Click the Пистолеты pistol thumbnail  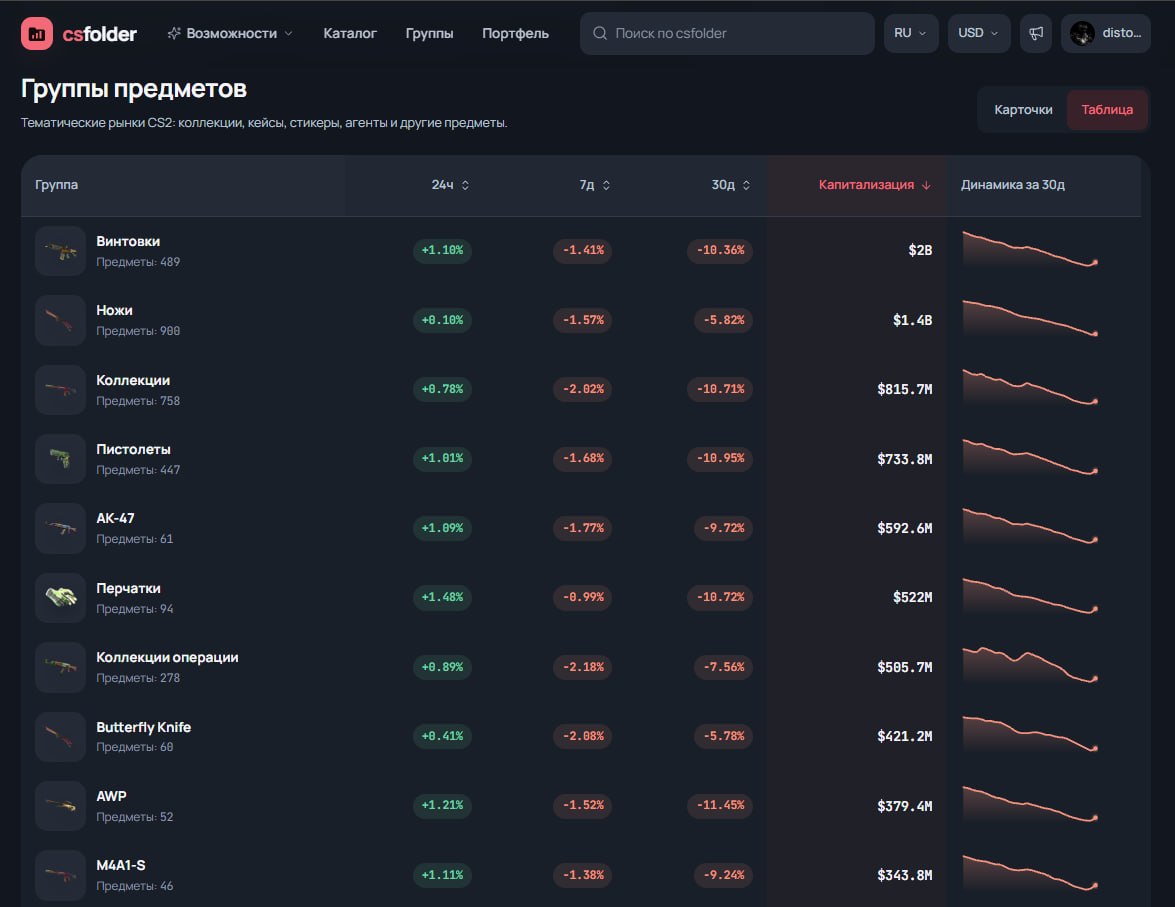(x=61, y=459)
